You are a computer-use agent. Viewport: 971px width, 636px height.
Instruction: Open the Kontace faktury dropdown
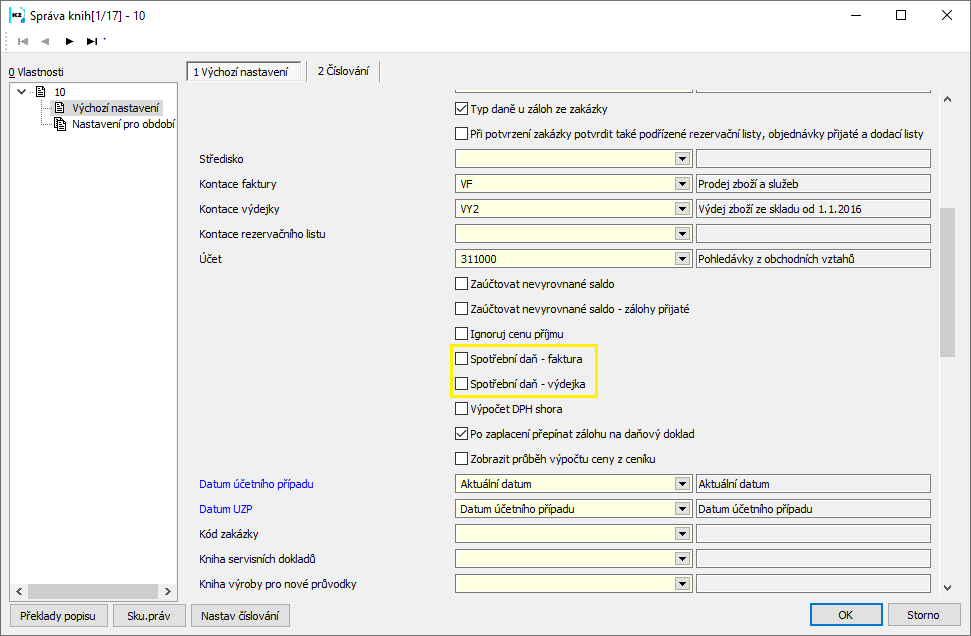click(682, 184)
